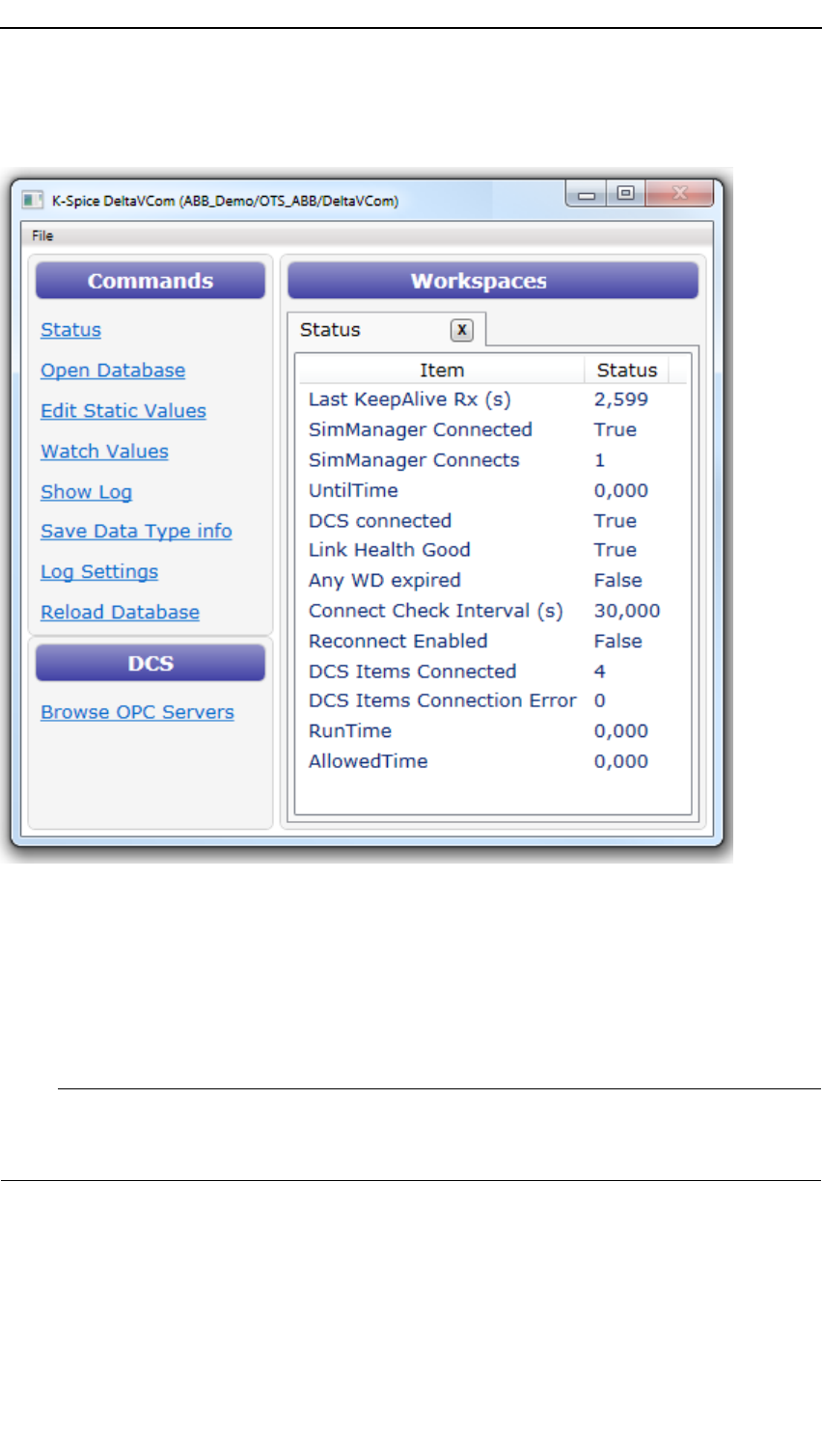Click the Commands panel header
822x1456 pixels.
(x=151, y=281)
